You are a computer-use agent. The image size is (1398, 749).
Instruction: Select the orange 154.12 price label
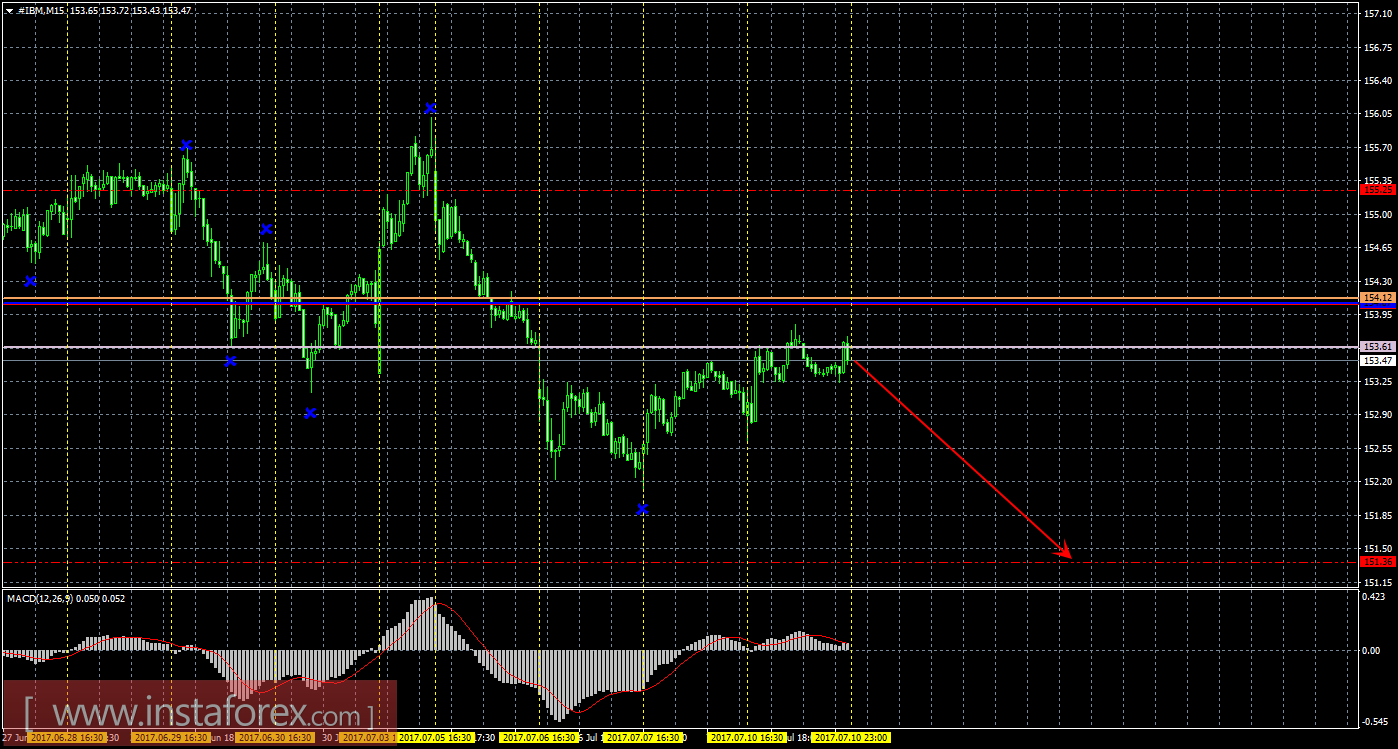click(x=1378, y=298)
